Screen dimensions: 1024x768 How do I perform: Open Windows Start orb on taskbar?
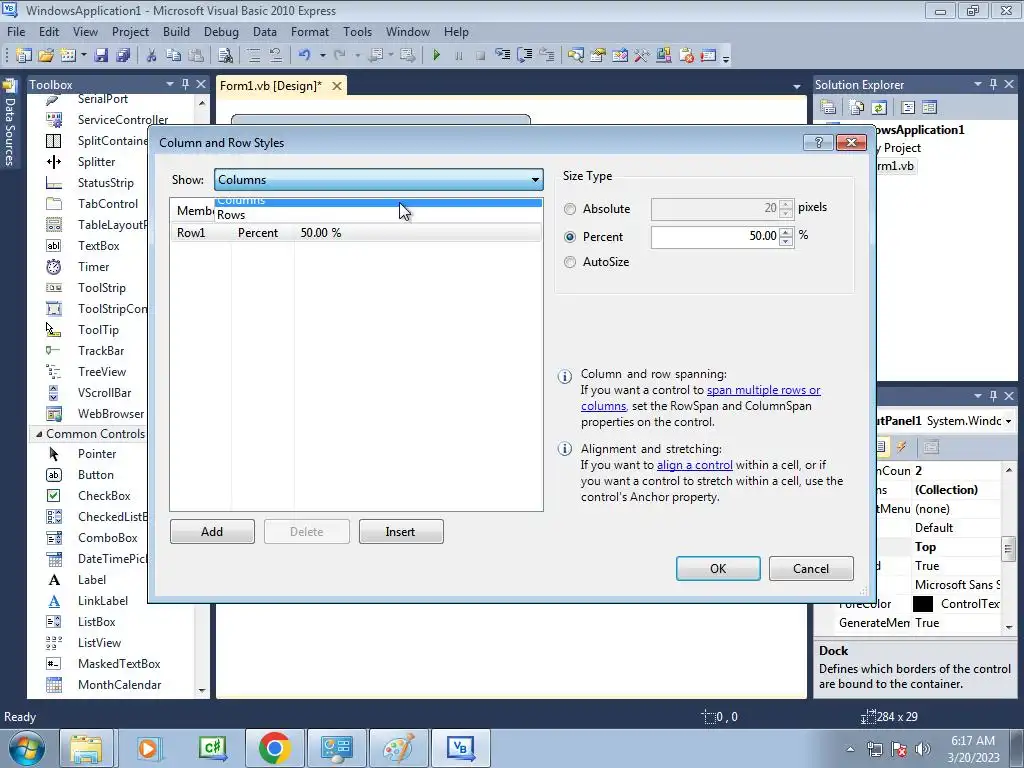[x=27, y=748]
